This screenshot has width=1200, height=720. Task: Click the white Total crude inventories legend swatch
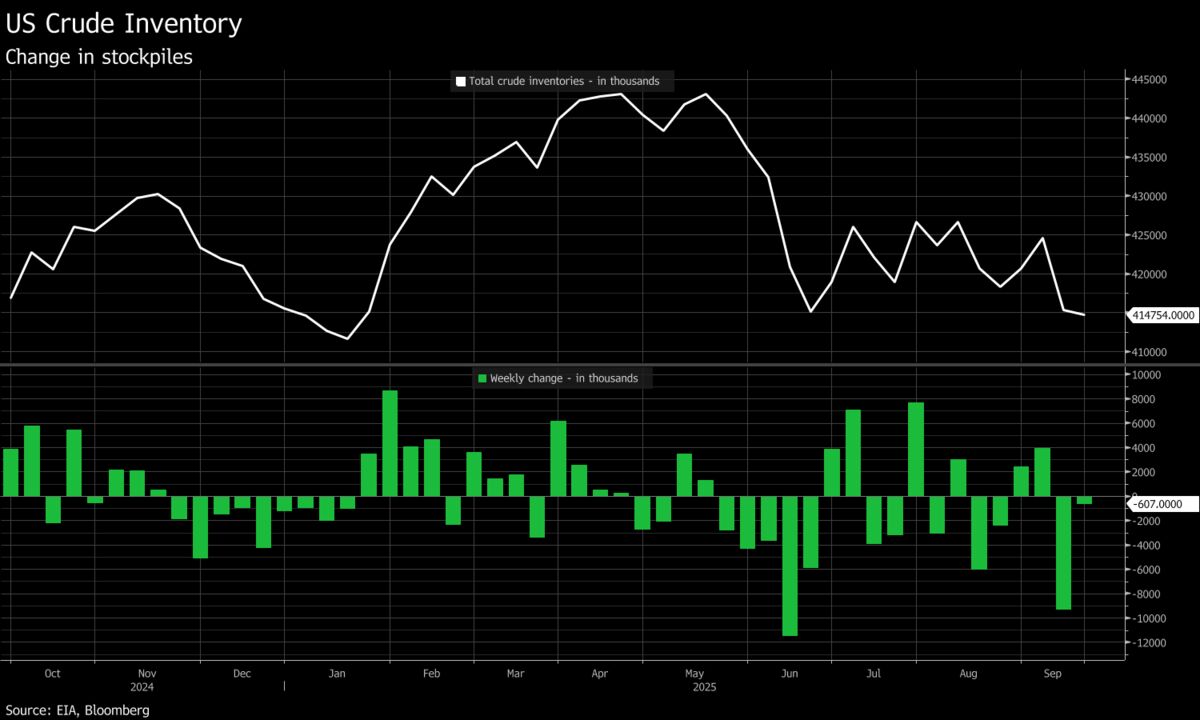[460, 81]
